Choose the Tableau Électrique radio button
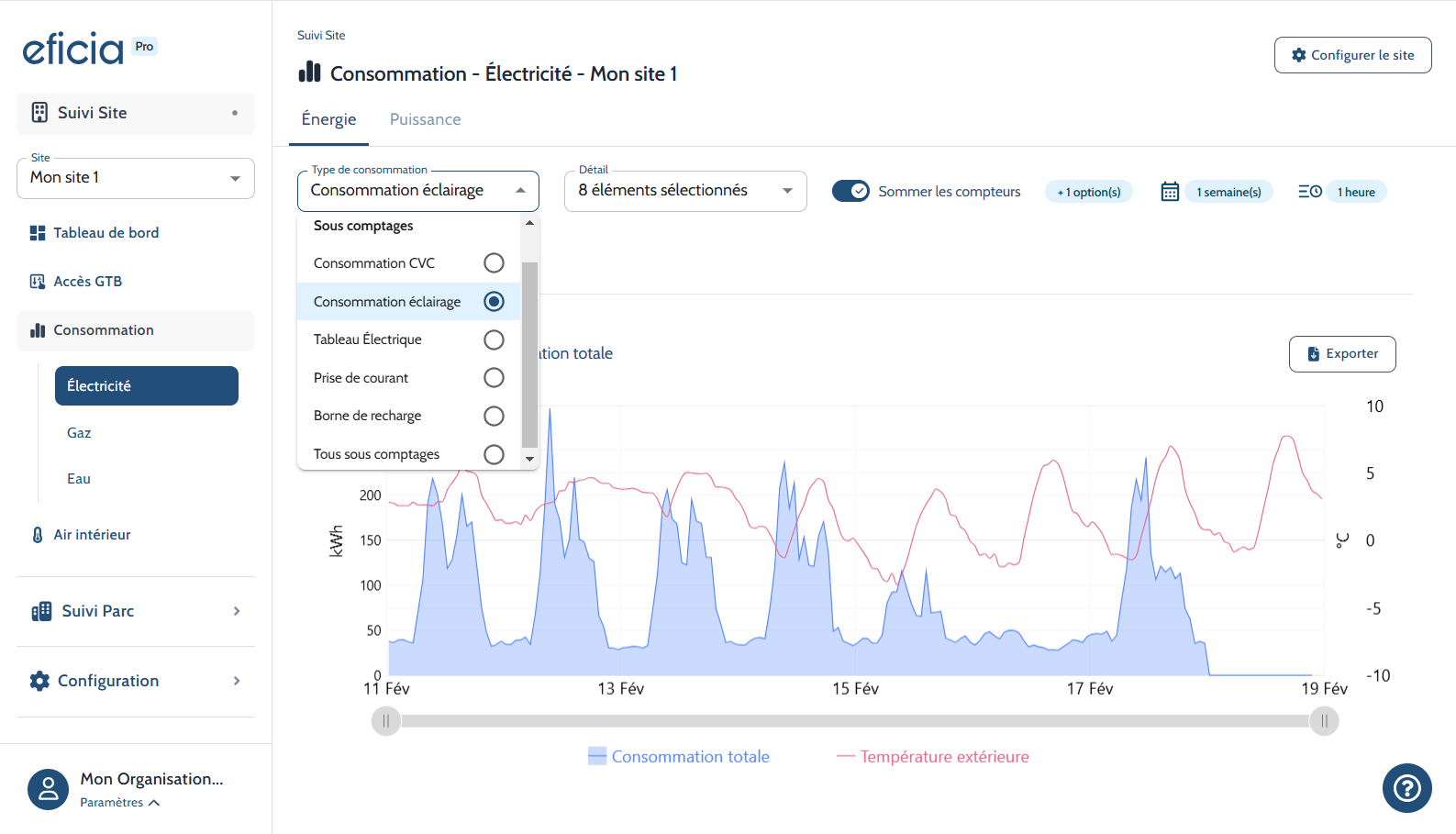The width and height of the screenshot is (1456, 834). click(494, 339)
